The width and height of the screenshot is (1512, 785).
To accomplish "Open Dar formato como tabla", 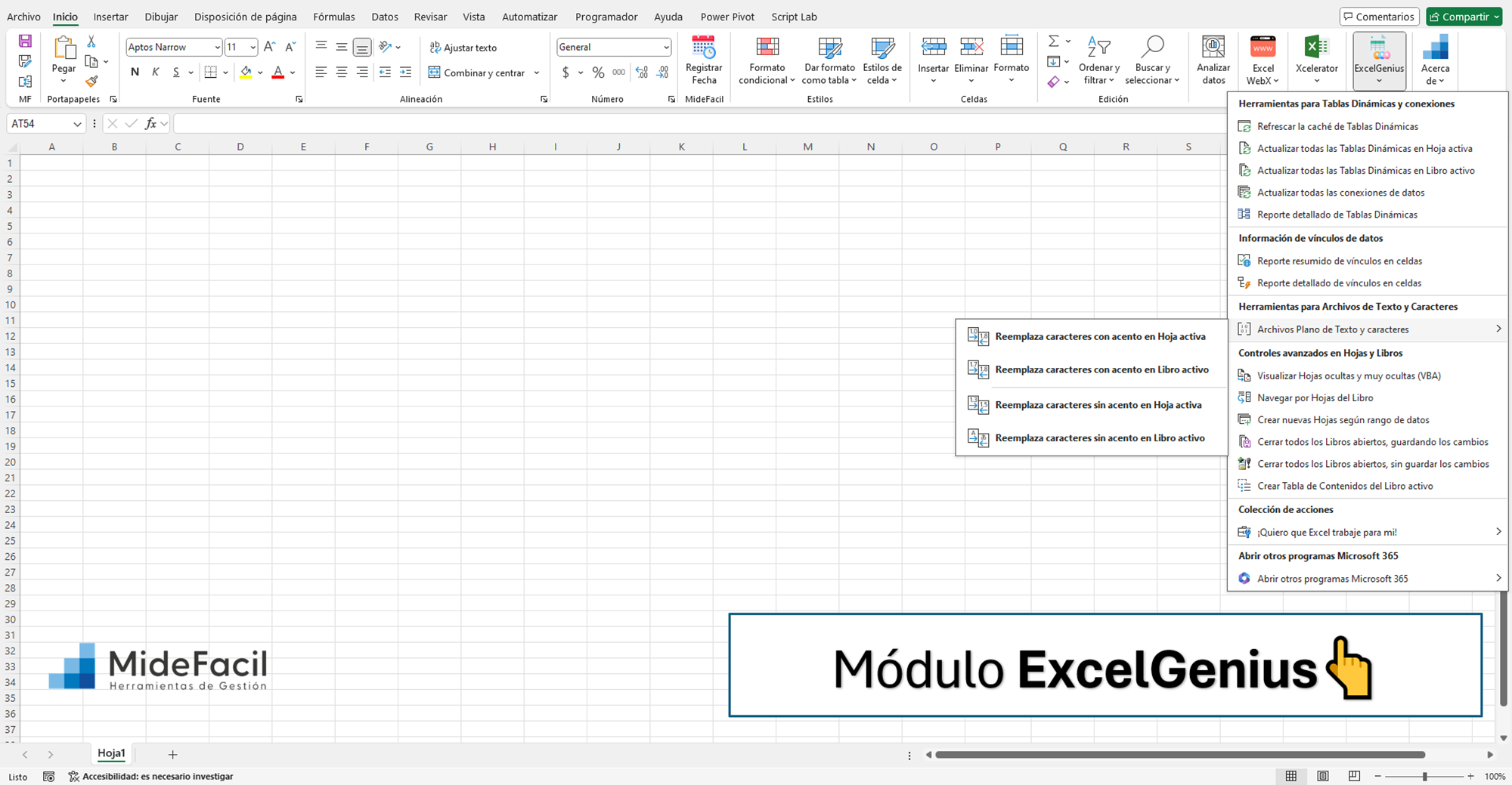I will click(829, 60).
